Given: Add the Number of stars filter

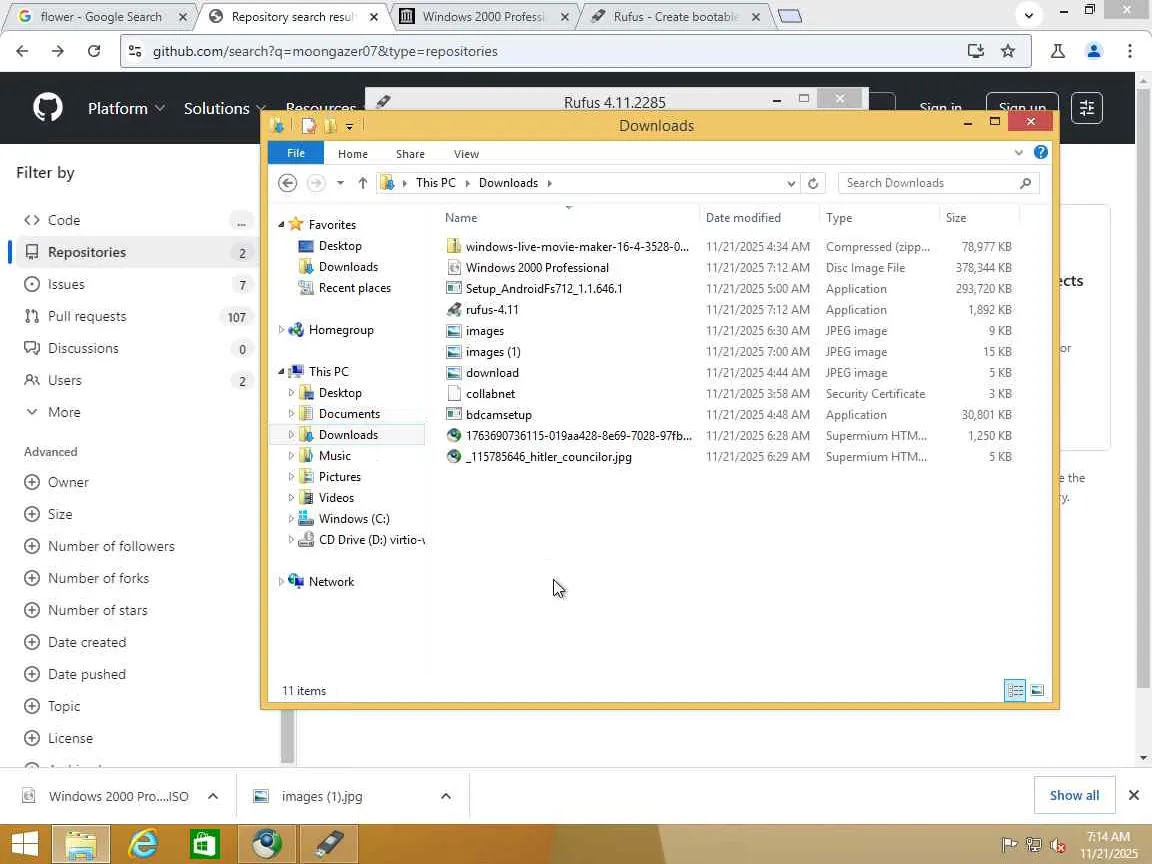Looking at the screenshot, I should (x=86, y=610).
